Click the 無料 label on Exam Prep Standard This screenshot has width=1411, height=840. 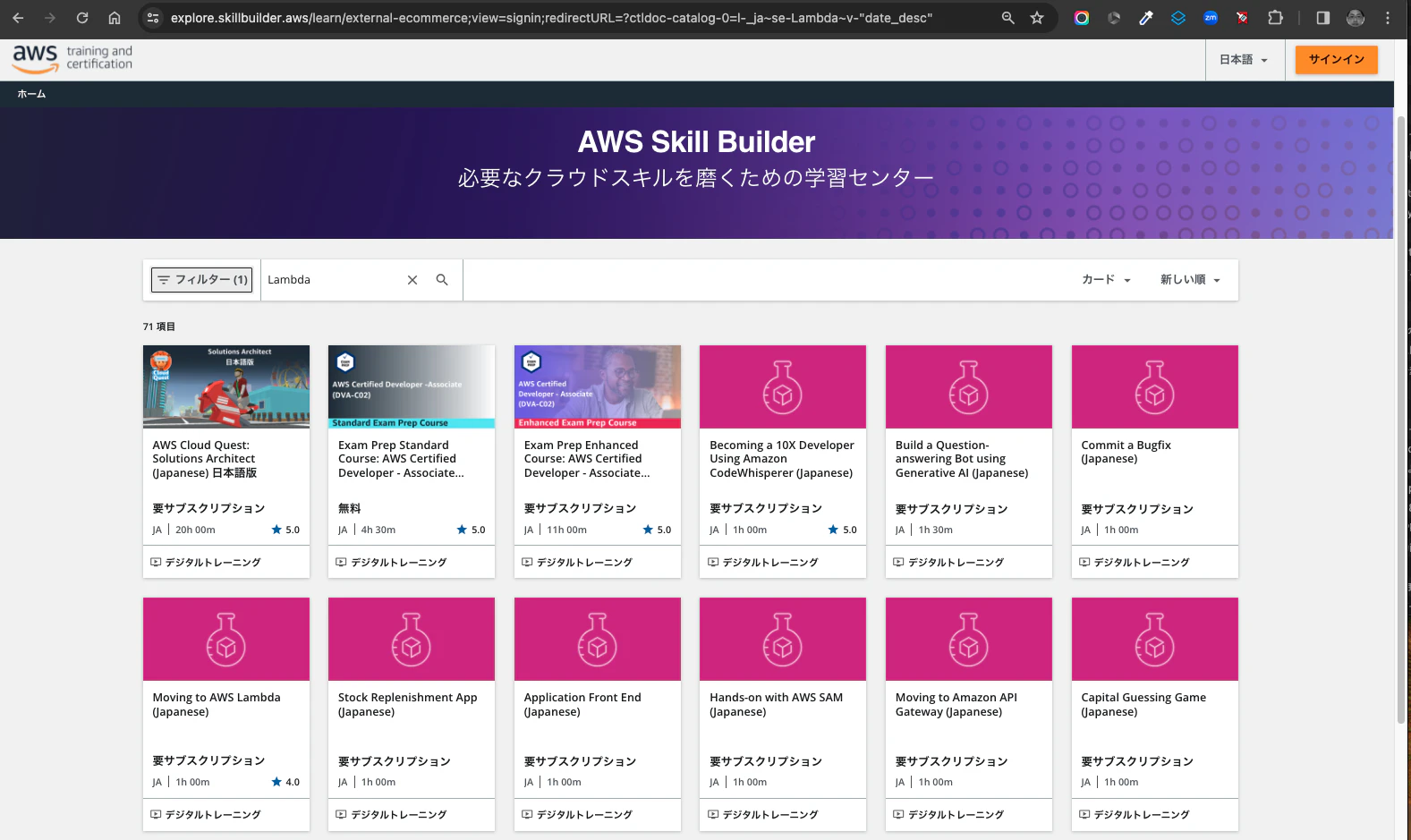[350, 508]
